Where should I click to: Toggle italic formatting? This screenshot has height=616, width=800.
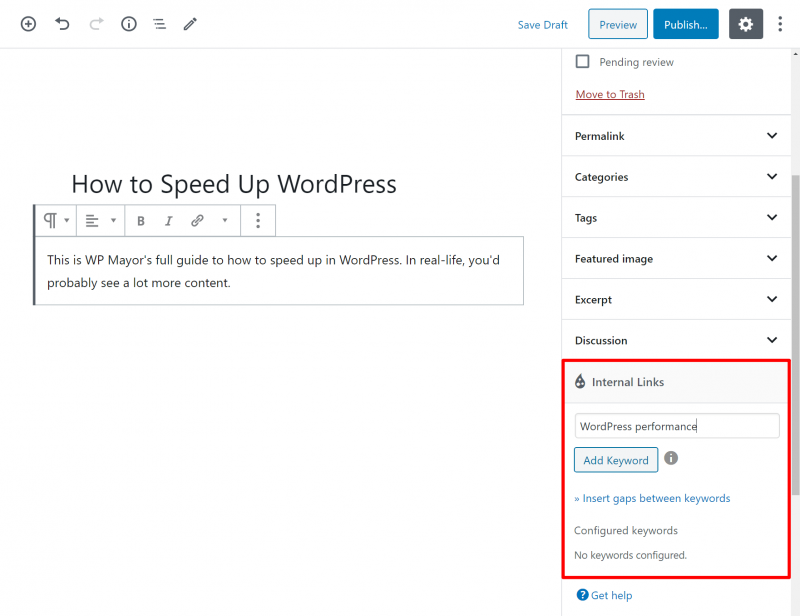pos(168,220)
